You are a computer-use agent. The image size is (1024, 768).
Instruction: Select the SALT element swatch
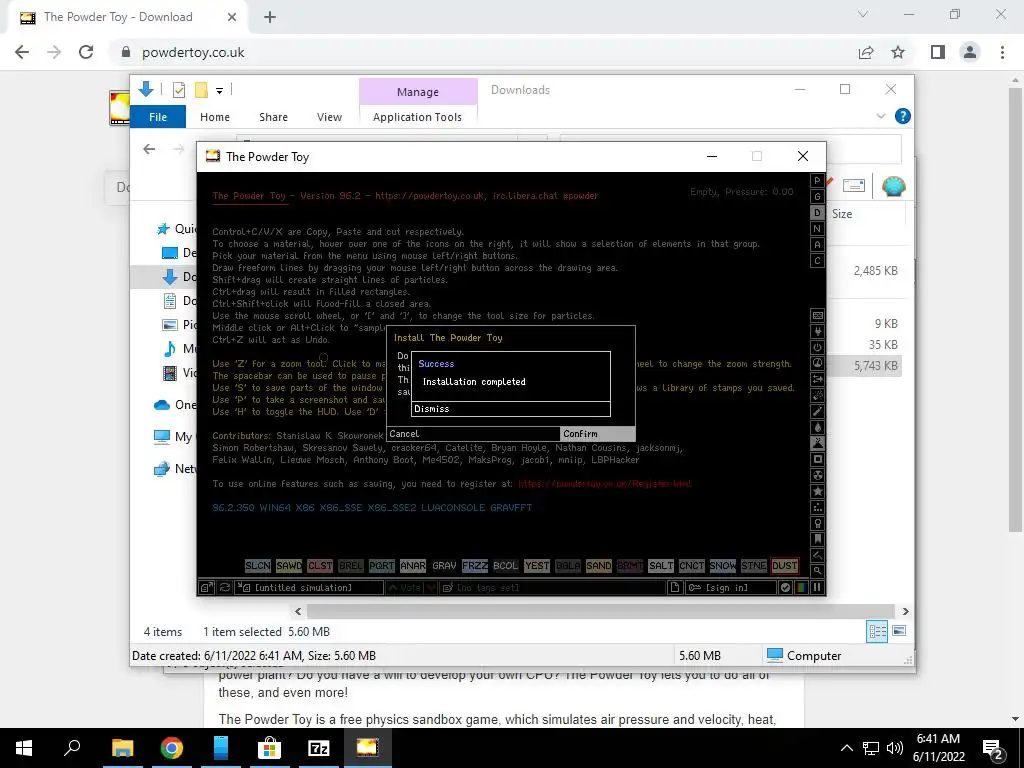[660, 566]
